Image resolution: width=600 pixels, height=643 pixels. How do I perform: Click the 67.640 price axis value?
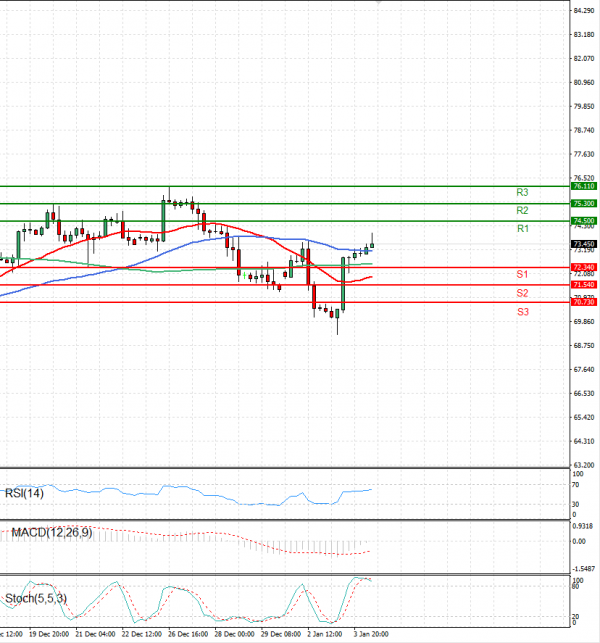point(584,369)
